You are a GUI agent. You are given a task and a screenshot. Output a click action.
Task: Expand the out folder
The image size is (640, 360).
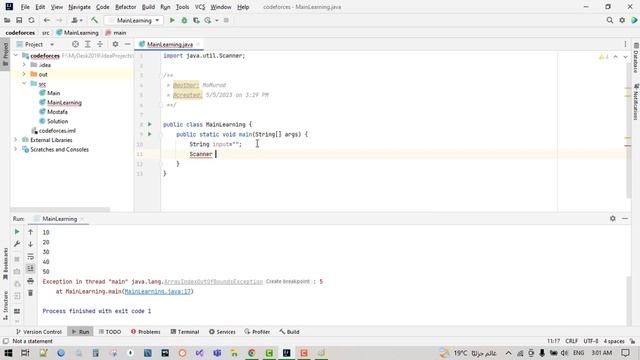tap(24, 74)
